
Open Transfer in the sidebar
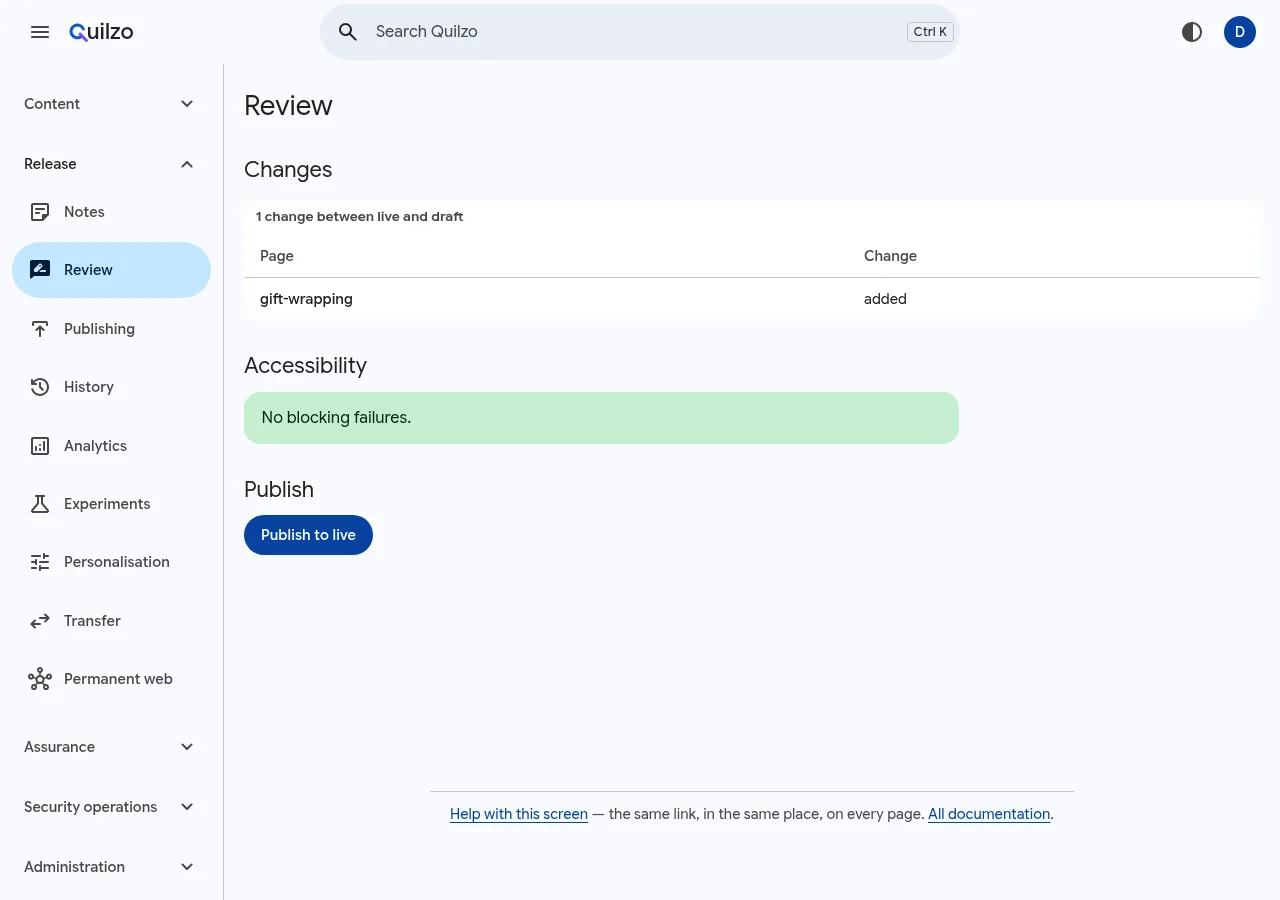111,621
